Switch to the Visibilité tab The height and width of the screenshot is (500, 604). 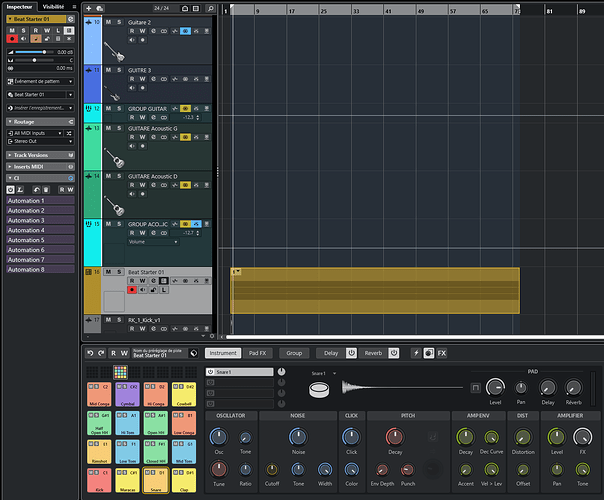point(52,6)
